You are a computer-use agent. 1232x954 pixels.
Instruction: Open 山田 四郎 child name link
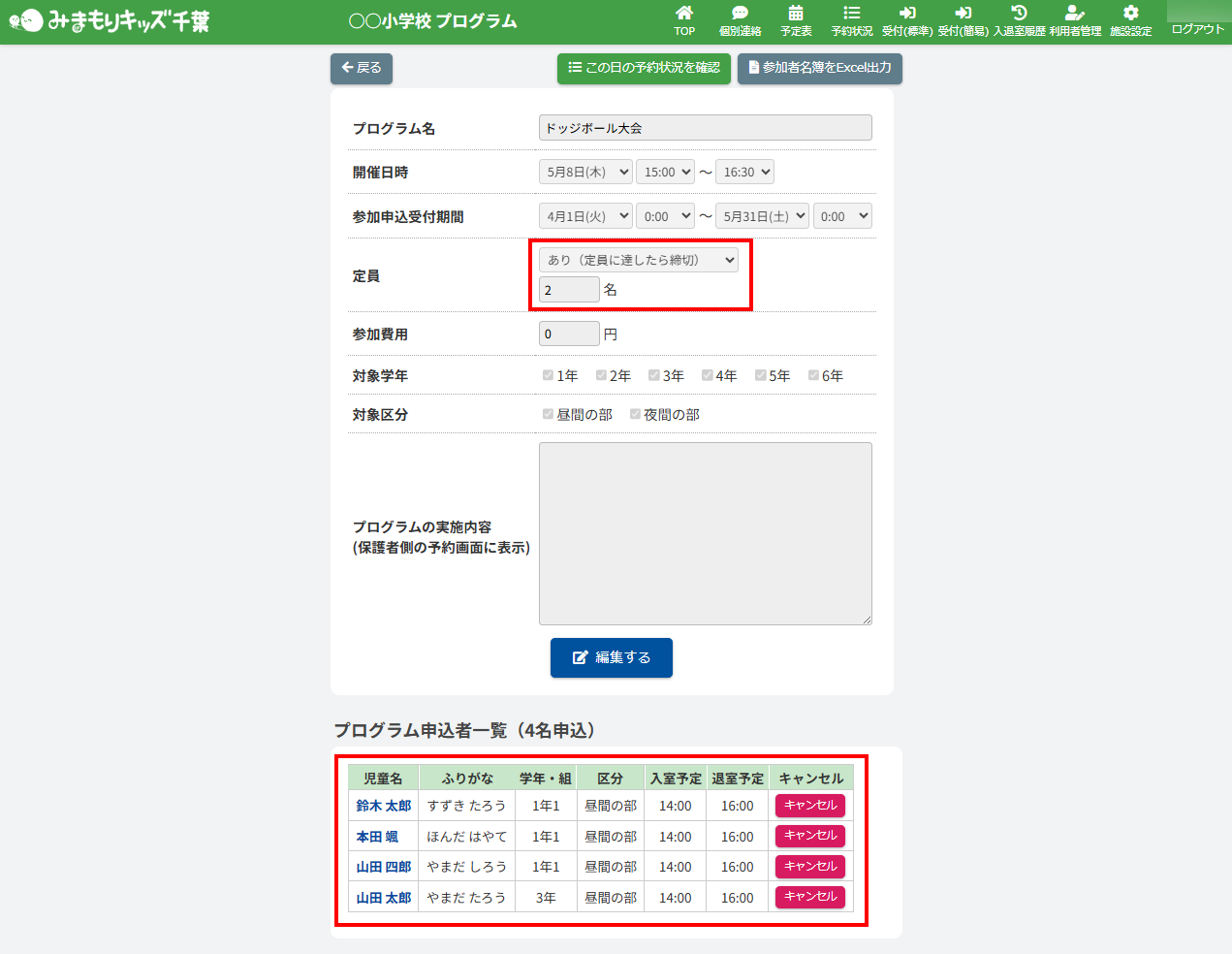[384, 867]
